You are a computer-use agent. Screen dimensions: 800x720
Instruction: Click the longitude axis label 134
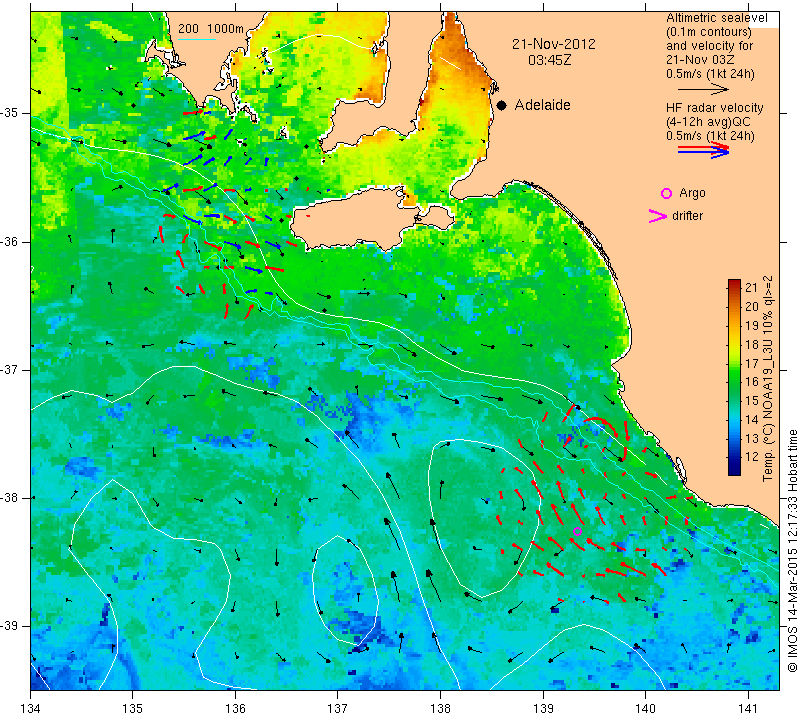tap(31, 708)
